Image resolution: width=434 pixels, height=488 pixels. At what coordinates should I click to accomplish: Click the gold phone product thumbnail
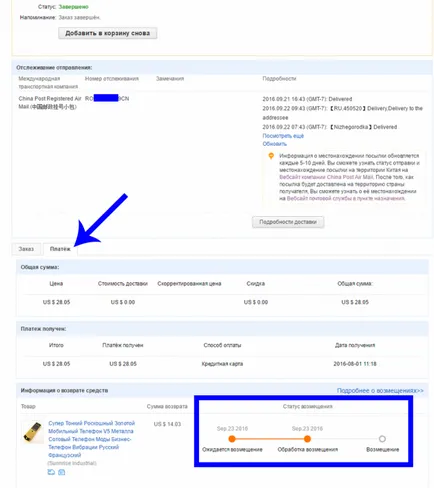(x=33, y=432)
